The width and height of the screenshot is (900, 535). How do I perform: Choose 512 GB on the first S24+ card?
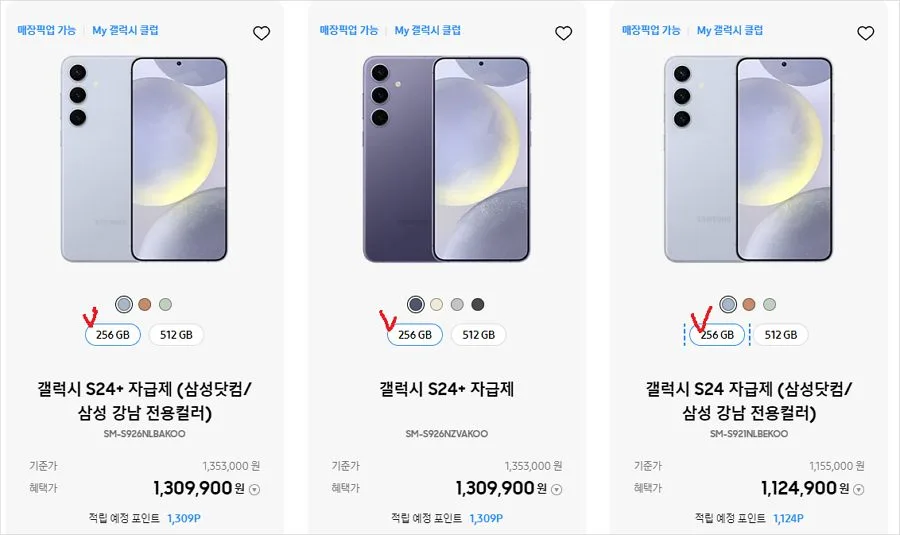(176, 335)
